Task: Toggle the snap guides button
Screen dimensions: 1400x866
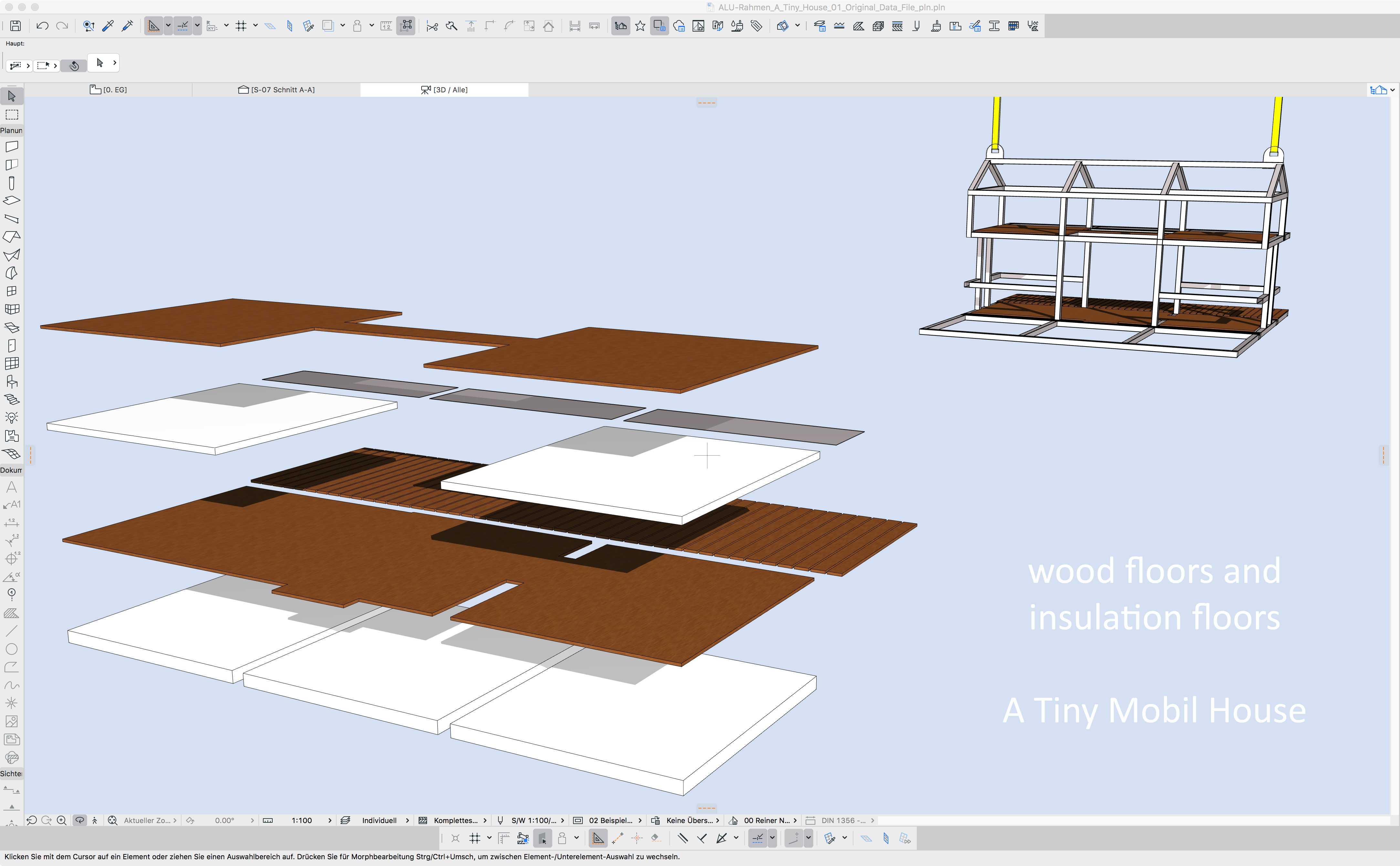Action: coord(183,26)
